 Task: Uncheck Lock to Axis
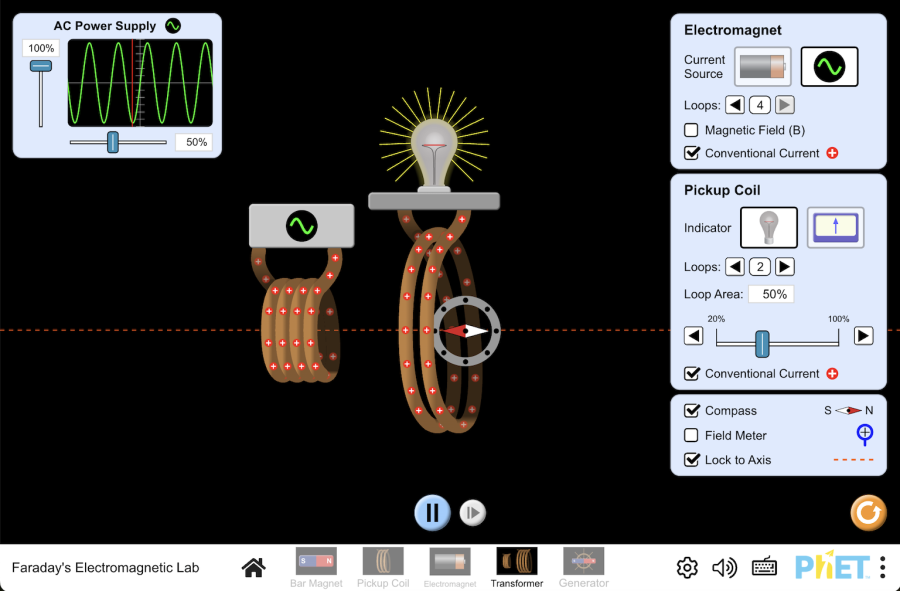[691, 460]
